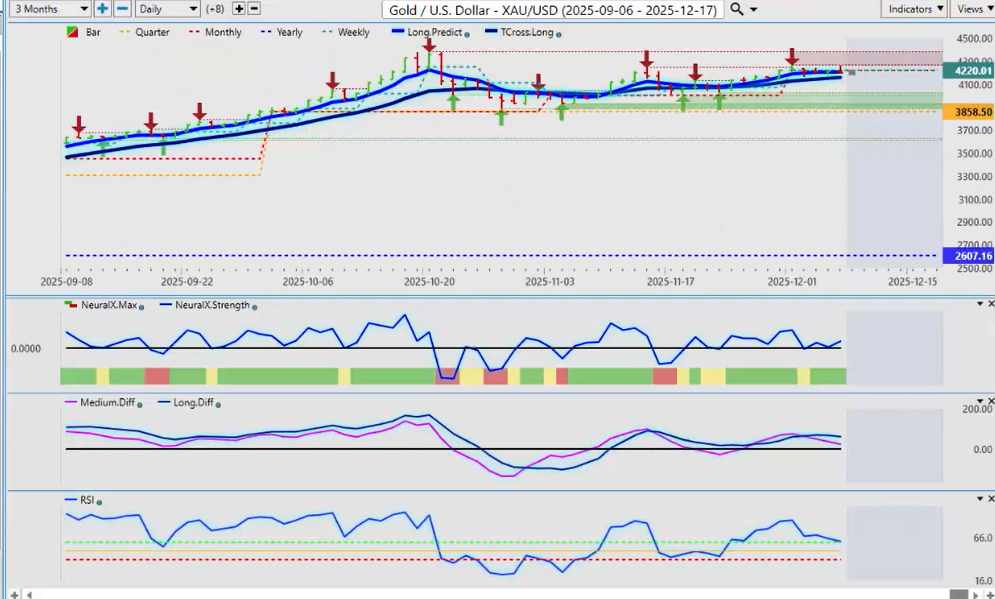This screenshot has height=599, width=995.
Task: Open the Indicators menu
Action: click(x=914, y=9)
